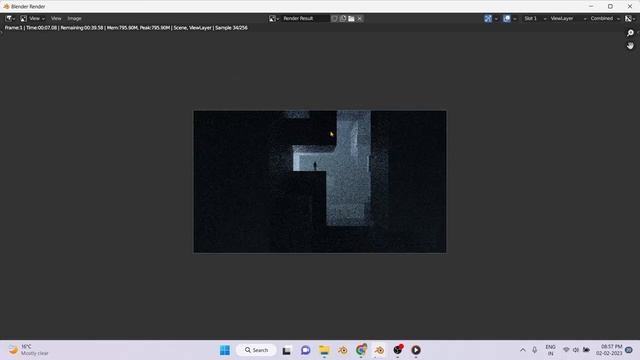This screenshot has height=360, width=640.
Task: Switch to active Blender Render taskbar icon
Action: [380, 350]
